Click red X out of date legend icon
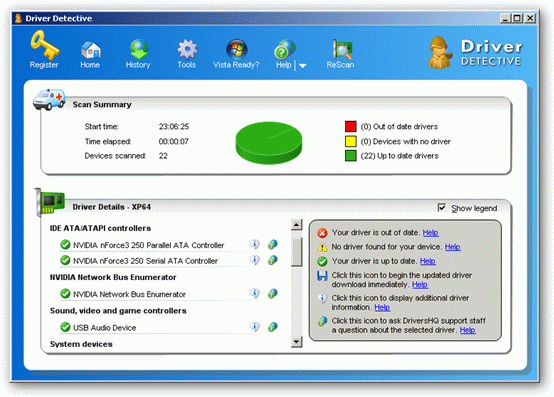554x397 pixels. coord(322,233)
